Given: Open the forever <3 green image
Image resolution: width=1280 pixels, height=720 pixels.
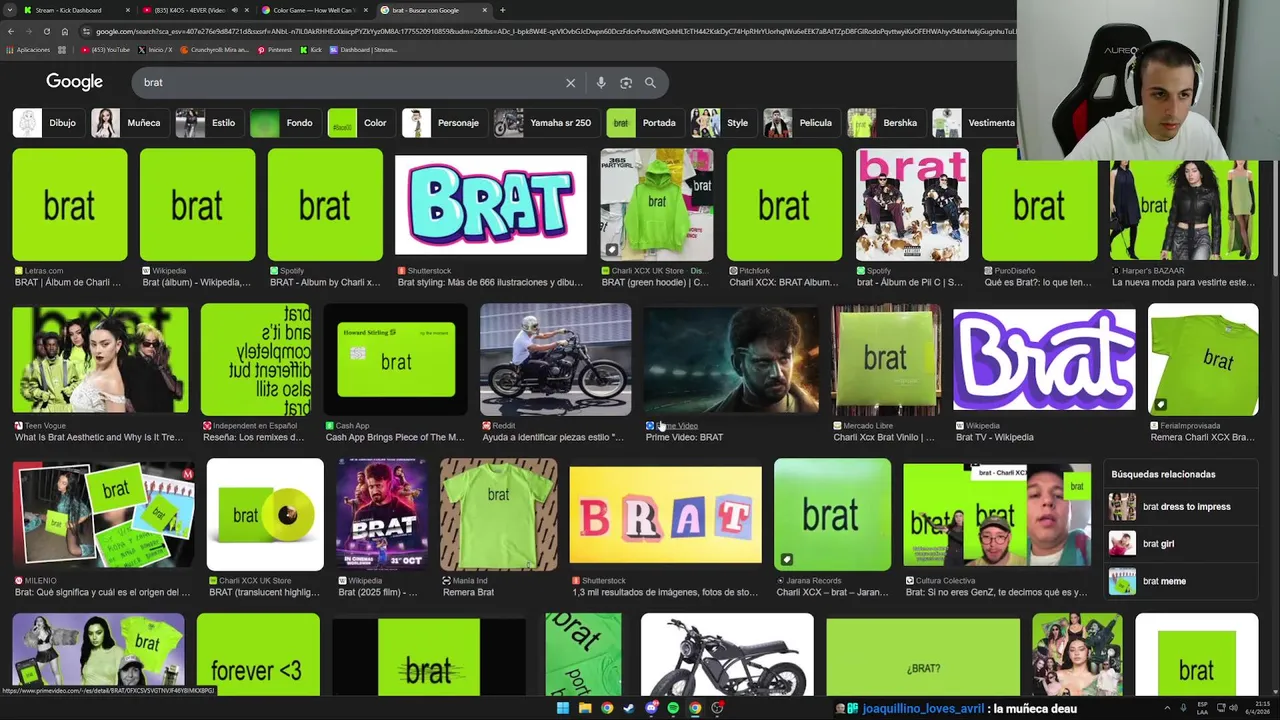Looking at the screenshot, I should [258, 656].
